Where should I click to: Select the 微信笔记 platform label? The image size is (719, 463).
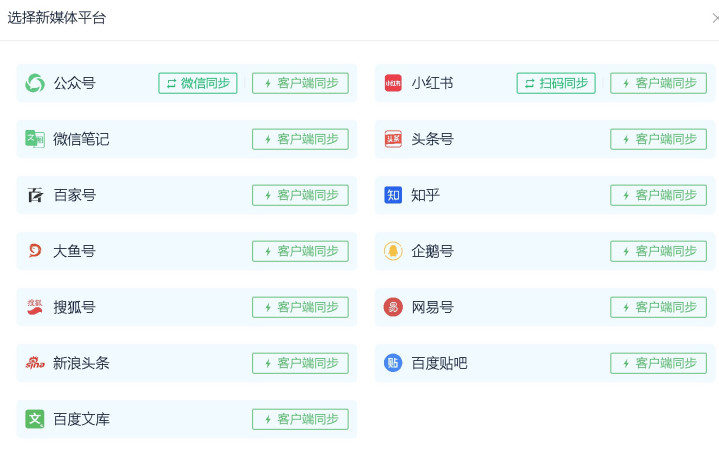tap(81, 139)
